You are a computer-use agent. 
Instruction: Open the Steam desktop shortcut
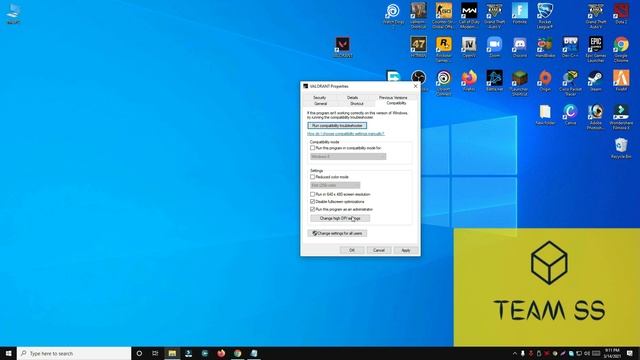tap(596, 80)
